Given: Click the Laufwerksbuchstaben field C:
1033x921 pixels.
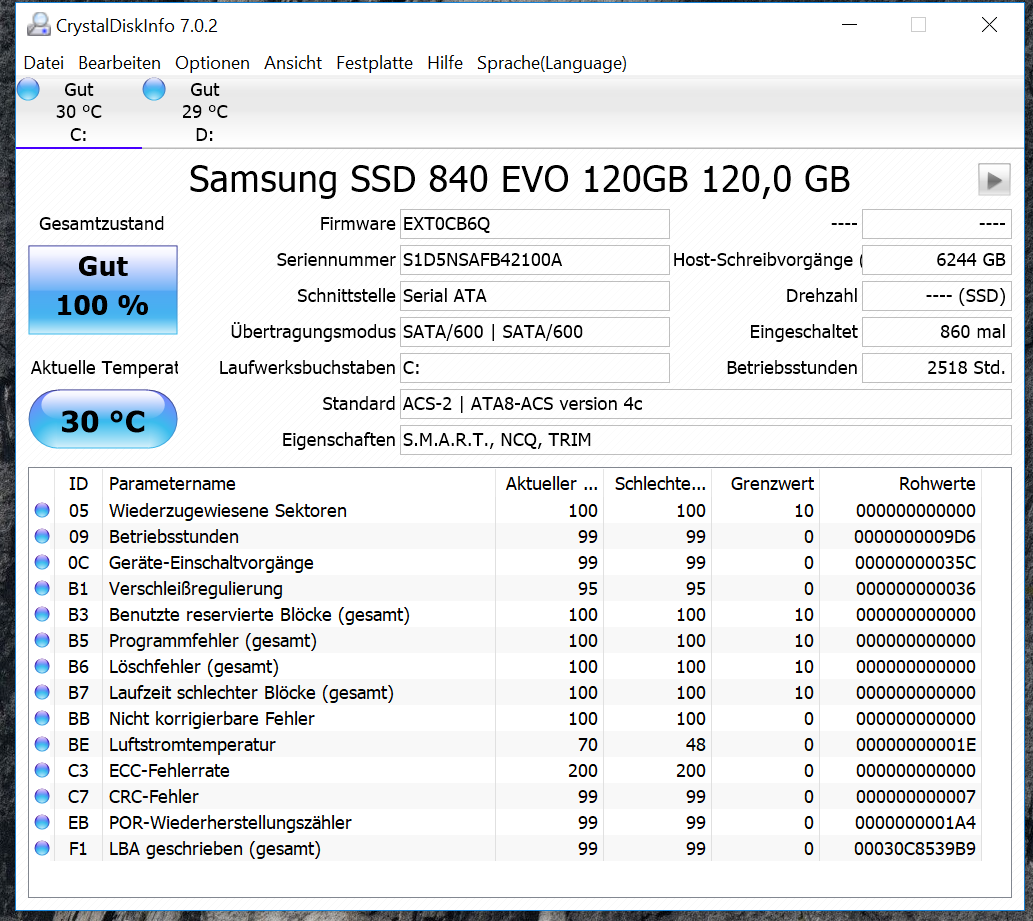Looking at the screenshot, I should pyautogui.click(x=534, y=368).
